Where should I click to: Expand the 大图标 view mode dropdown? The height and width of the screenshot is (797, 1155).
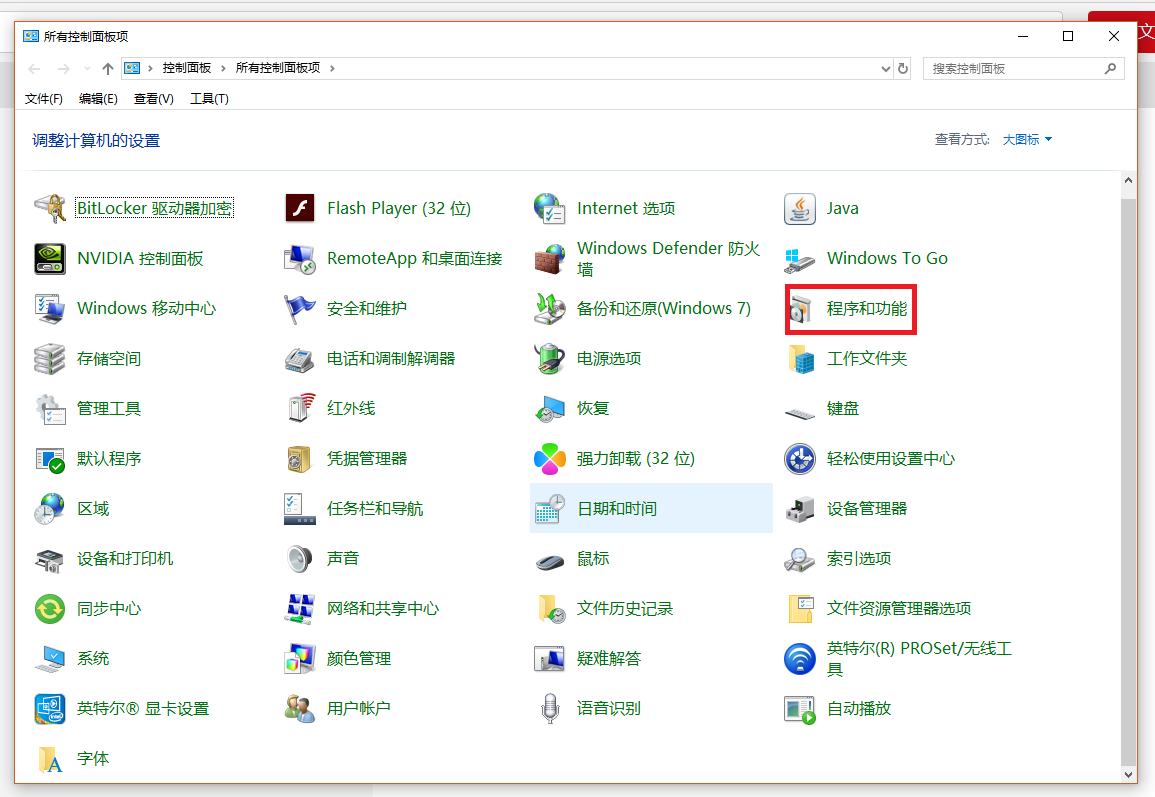(x=1027, y=139)
